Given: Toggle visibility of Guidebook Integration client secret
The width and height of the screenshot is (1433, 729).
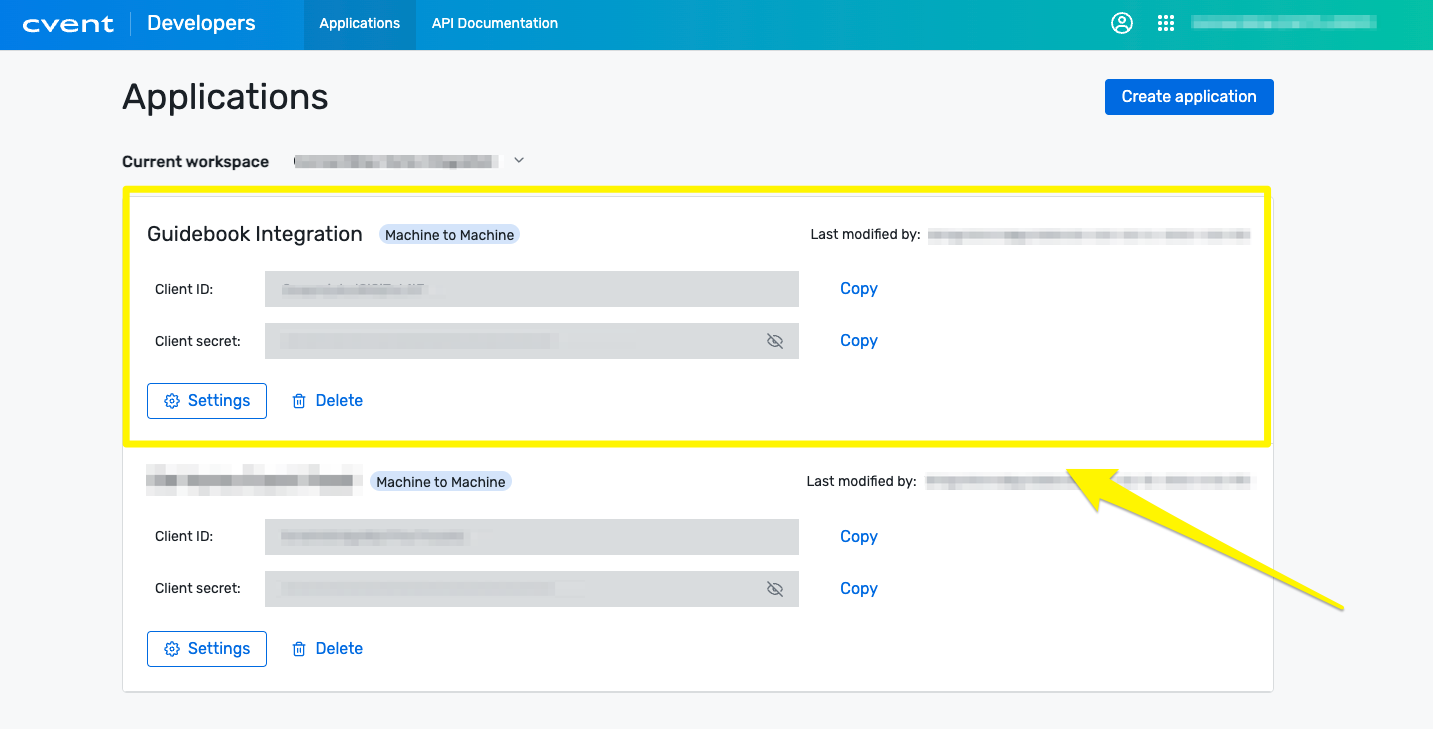Looking at the screenshot, I should point(774,341).
